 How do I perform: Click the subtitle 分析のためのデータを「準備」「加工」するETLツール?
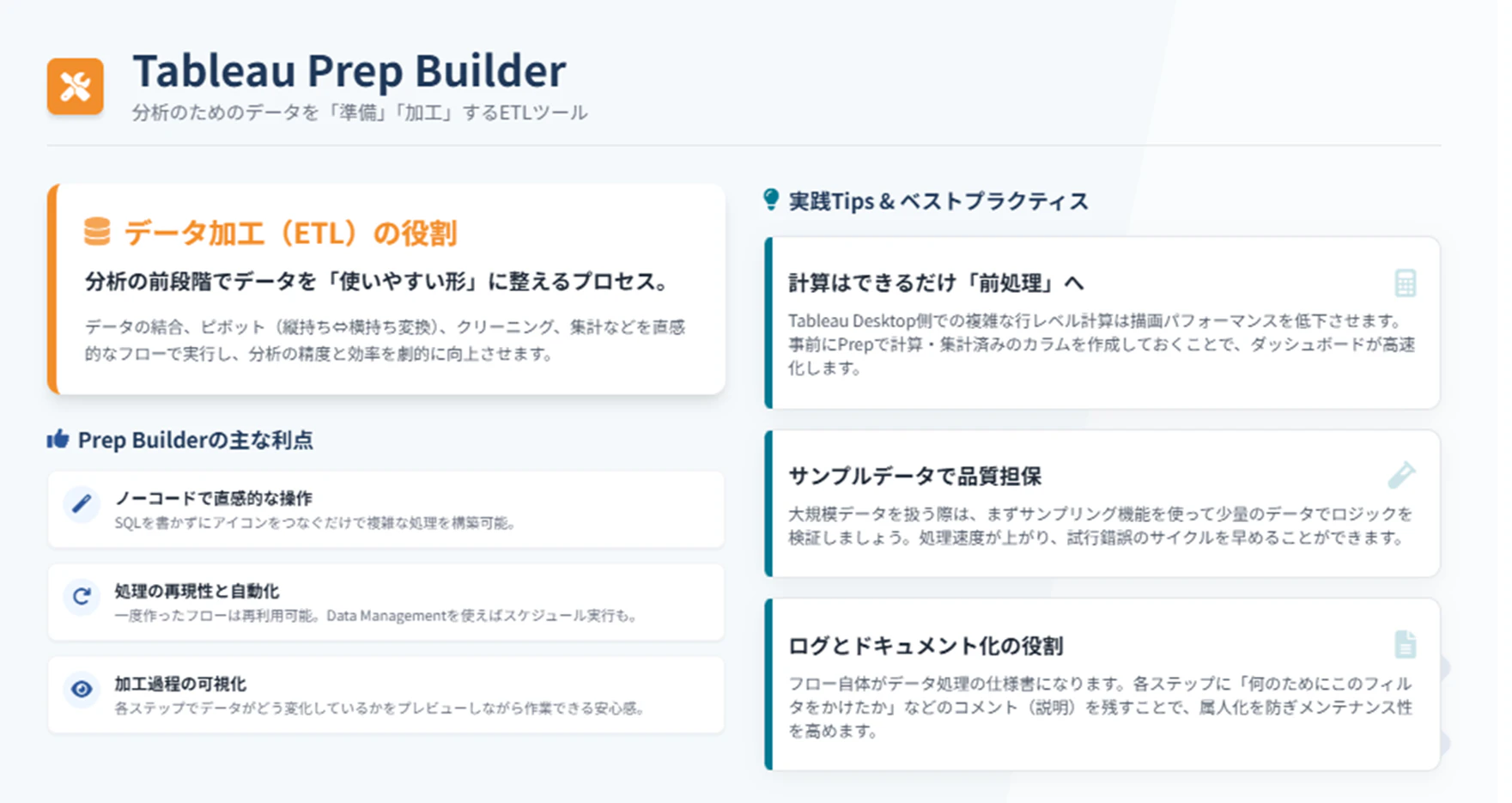pos(360,113)
